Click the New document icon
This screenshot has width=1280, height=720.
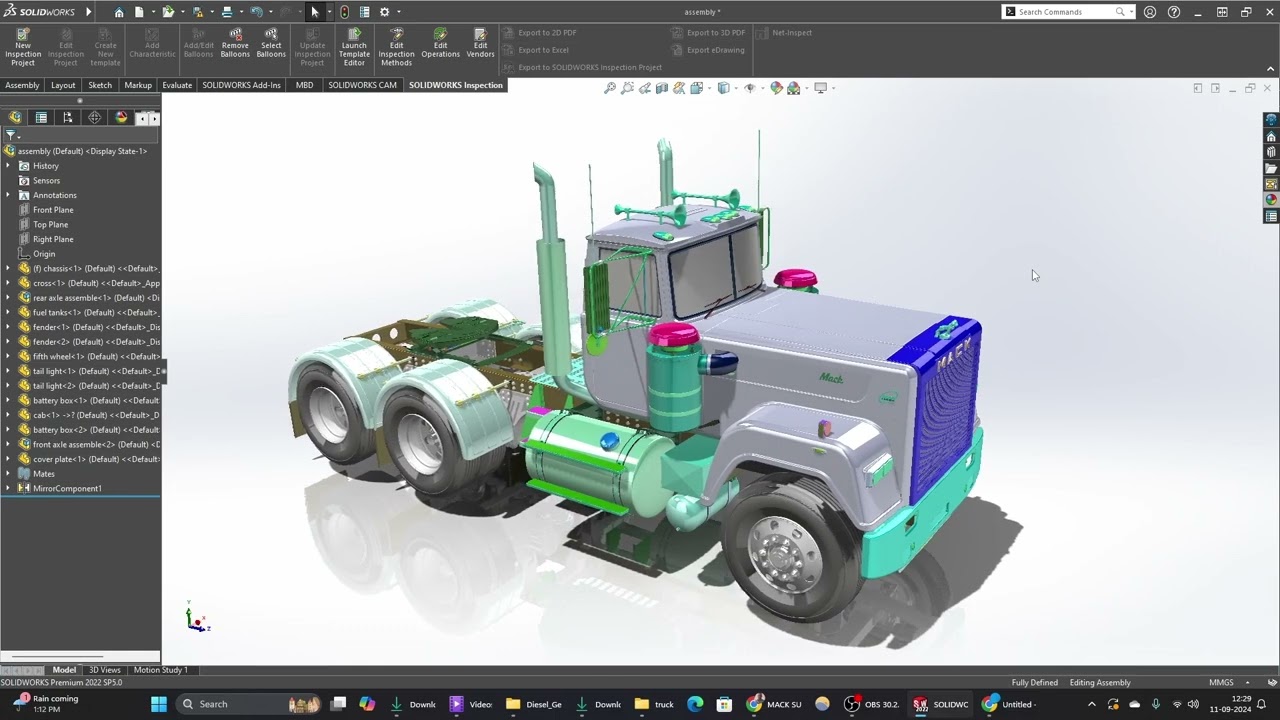click(x=139, y=12)
